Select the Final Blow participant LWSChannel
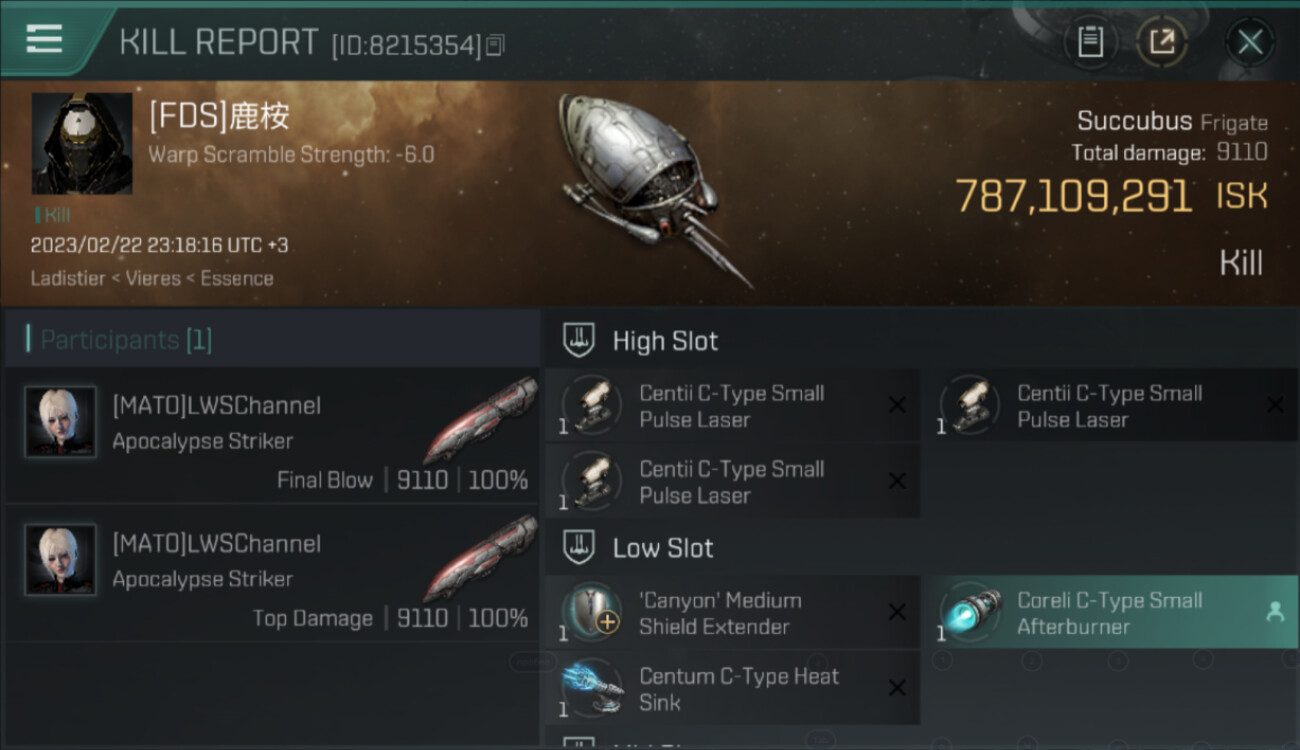The height and width of the screenshot is (750, 1300). 272,435
